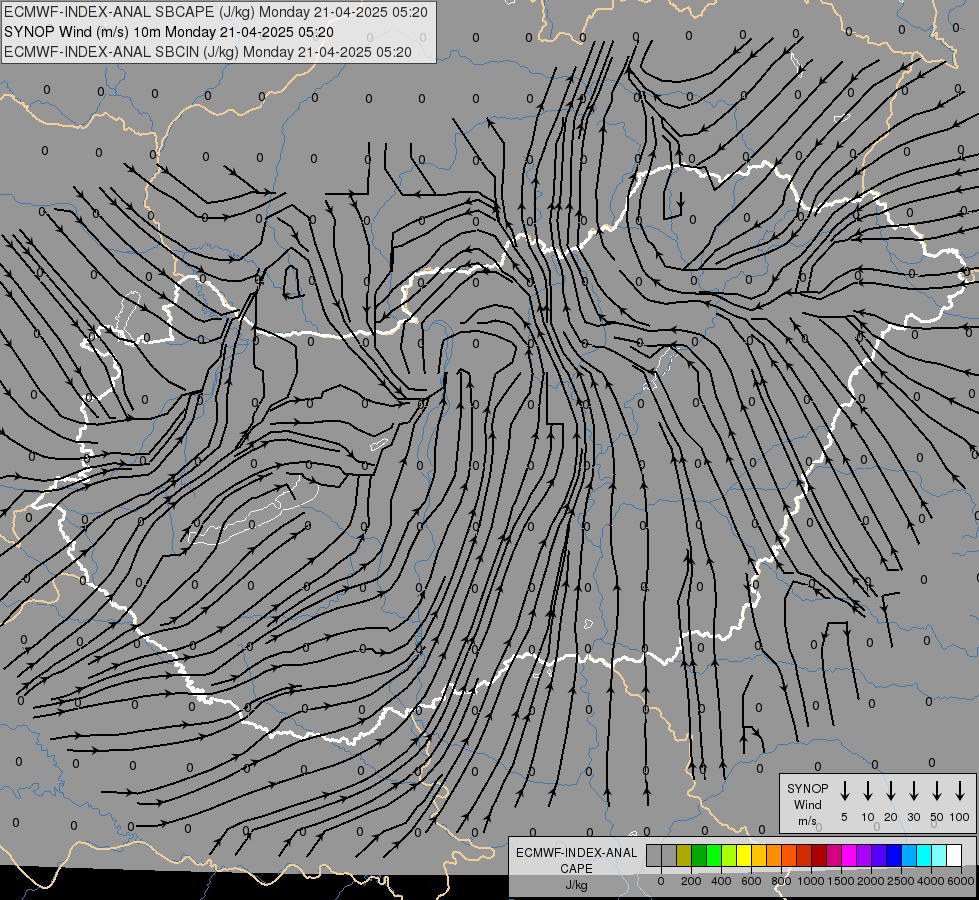Click the bright magenta swatch at CAPE 1500

(x=849, y=855)
